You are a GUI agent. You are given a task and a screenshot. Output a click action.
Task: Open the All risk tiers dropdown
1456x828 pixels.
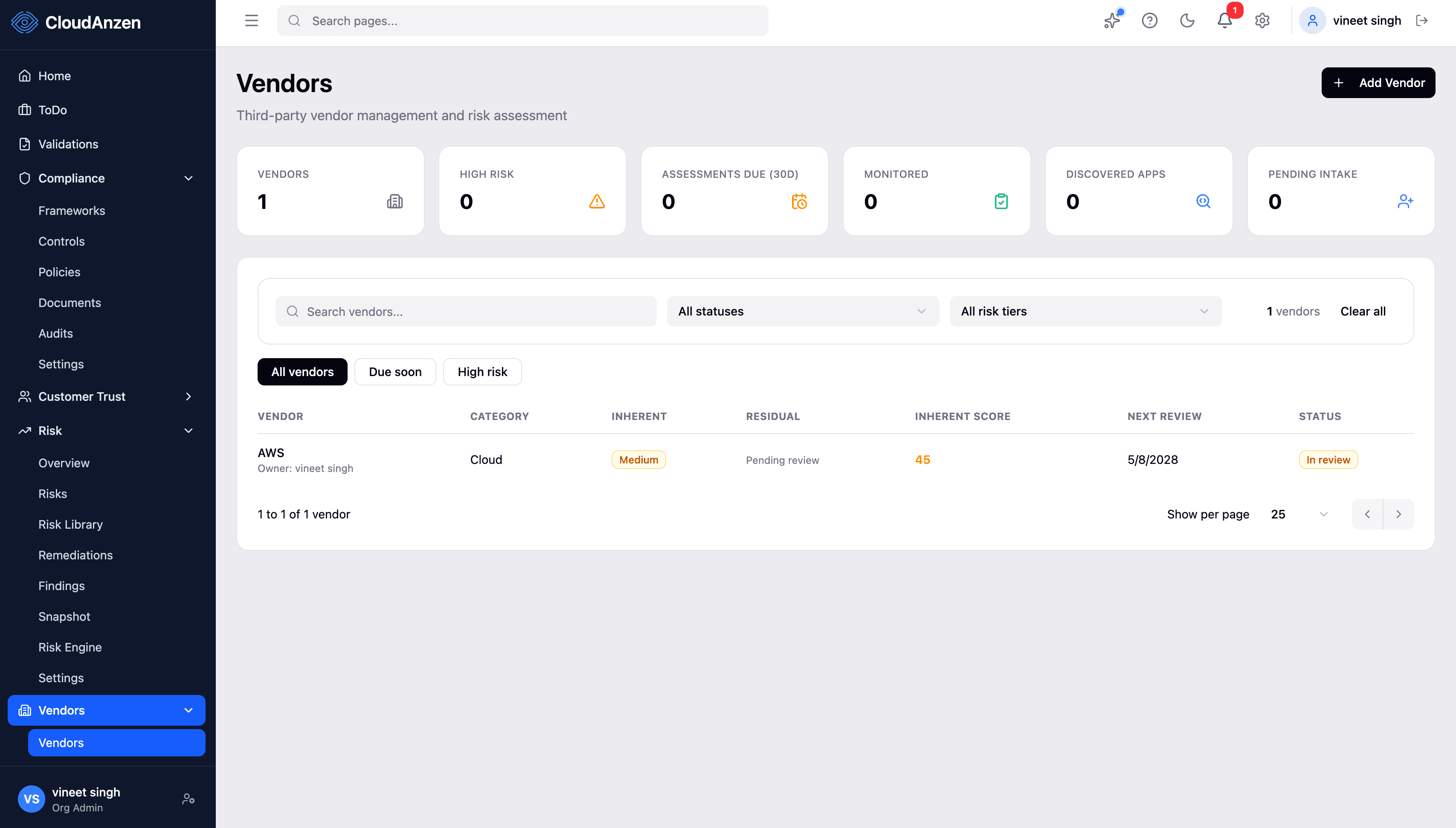pyautogui.click(x=1085, y=311)
